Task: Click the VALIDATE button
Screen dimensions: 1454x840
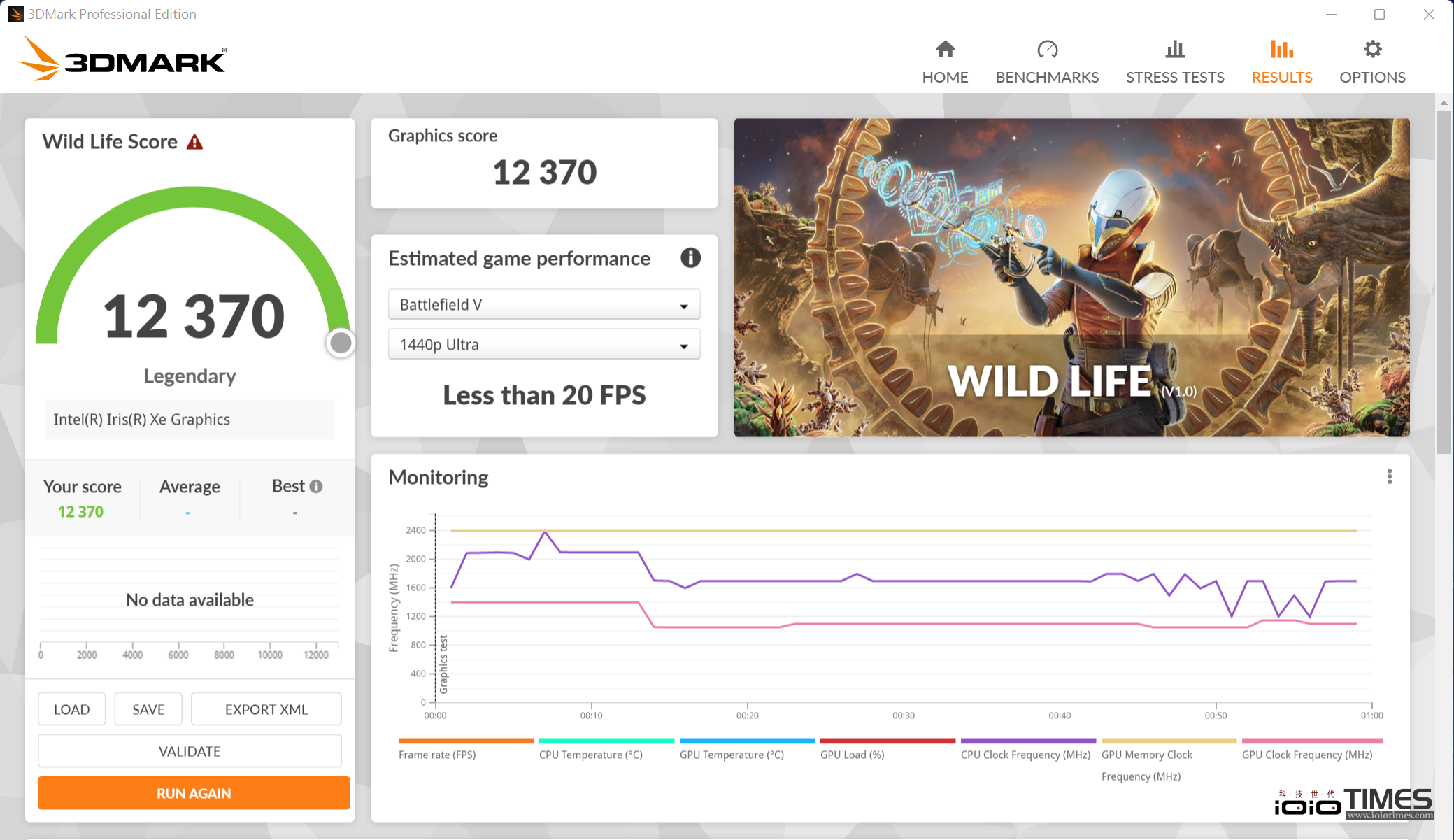Action: 190,751
